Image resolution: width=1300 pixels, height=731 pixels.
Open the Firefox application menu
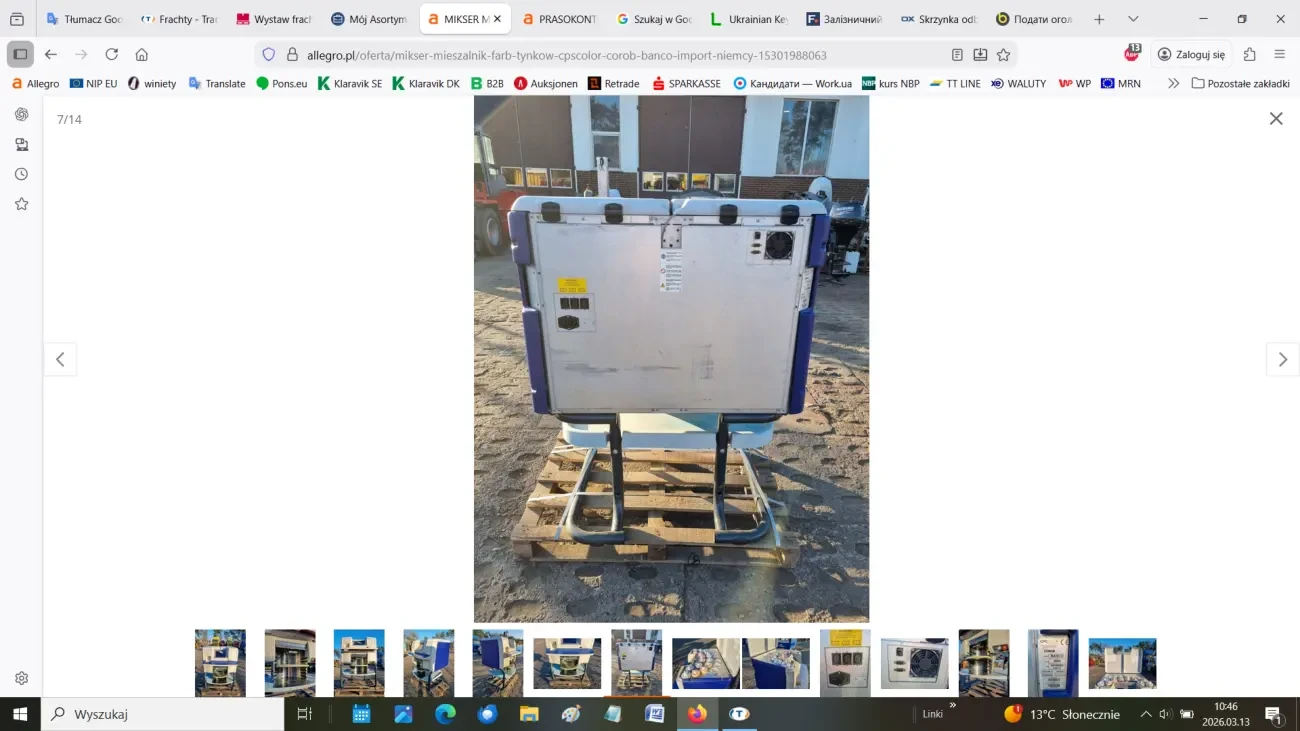[x=1279, y=55]
